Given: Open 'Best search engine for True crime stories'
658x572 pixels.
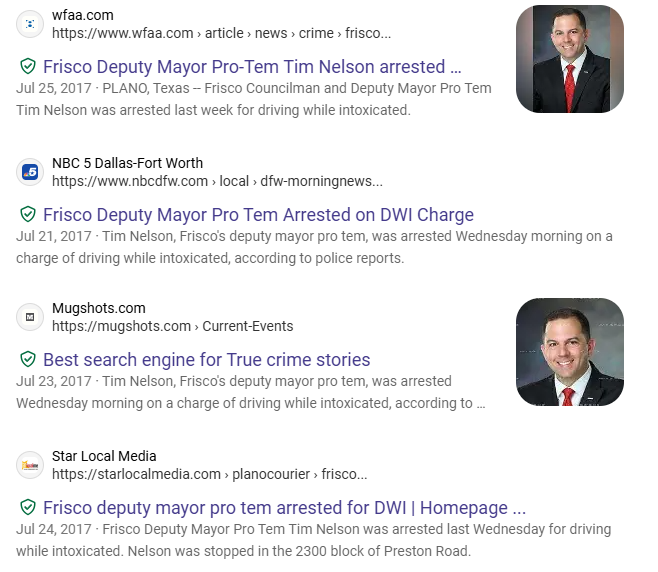Looking at the screenshot, I should point(206,360).
